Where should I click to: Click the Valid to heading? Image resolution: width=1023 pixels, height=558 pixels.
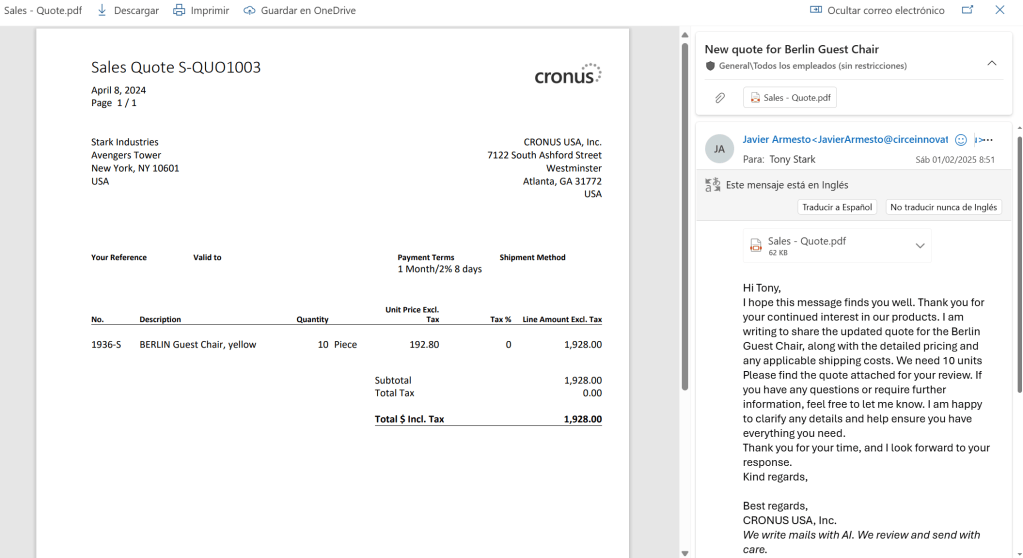[207, 258]
